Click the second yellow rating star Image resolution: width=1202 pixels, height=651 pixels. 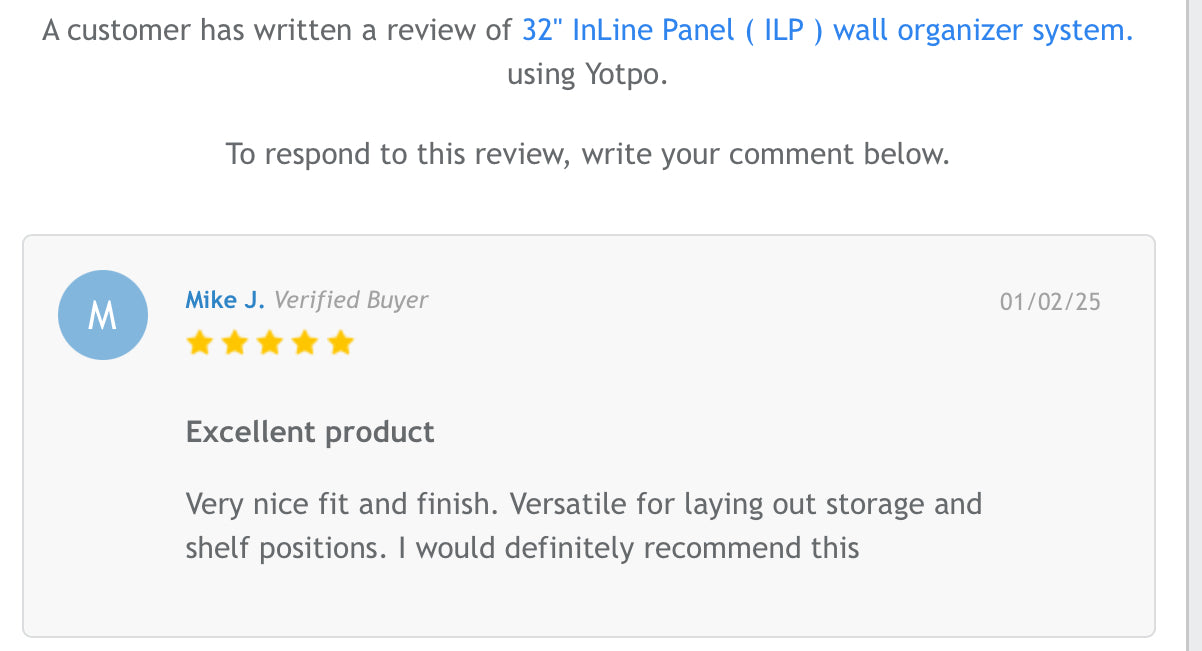(x=234, y=344)
